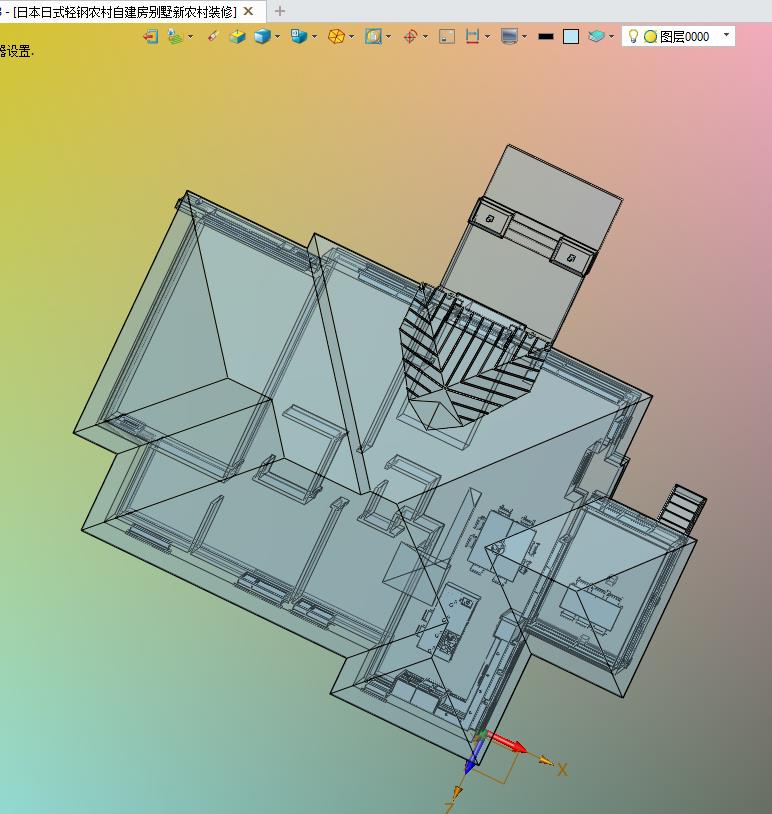Open the teal layers sheet dropdown
This screenshot has height=814, width=772.
[x=612, y=36]
